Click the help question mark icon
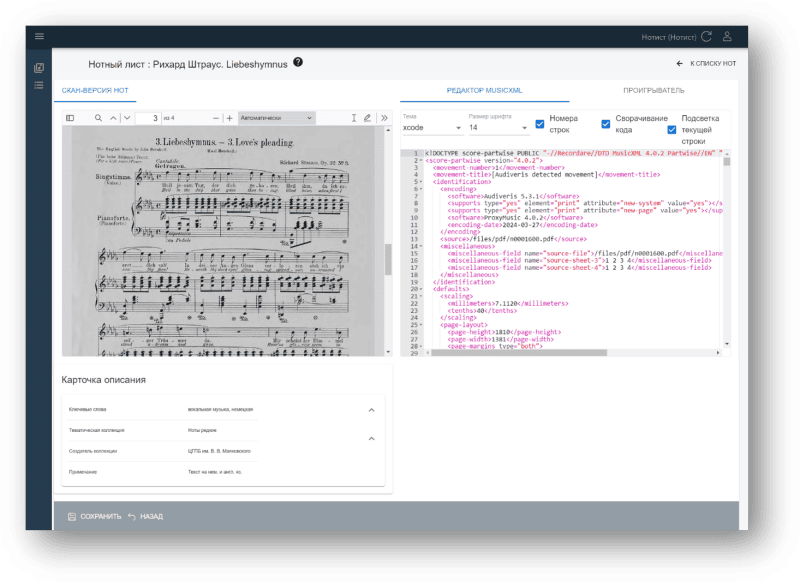 [298, 63]
